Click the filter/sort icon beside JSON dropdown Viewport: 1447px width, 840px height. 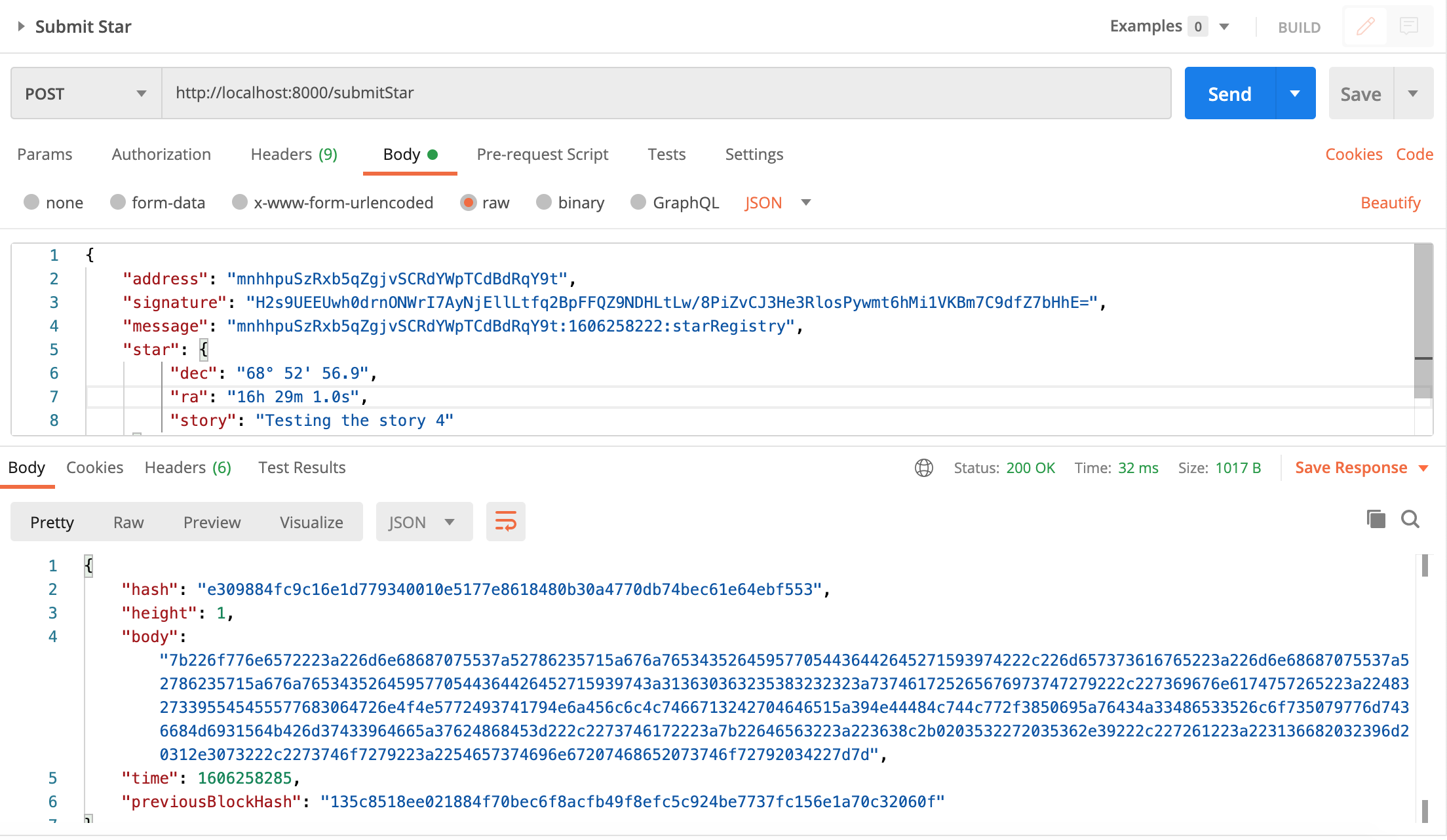pyautogui.click(x=506, y=521)
